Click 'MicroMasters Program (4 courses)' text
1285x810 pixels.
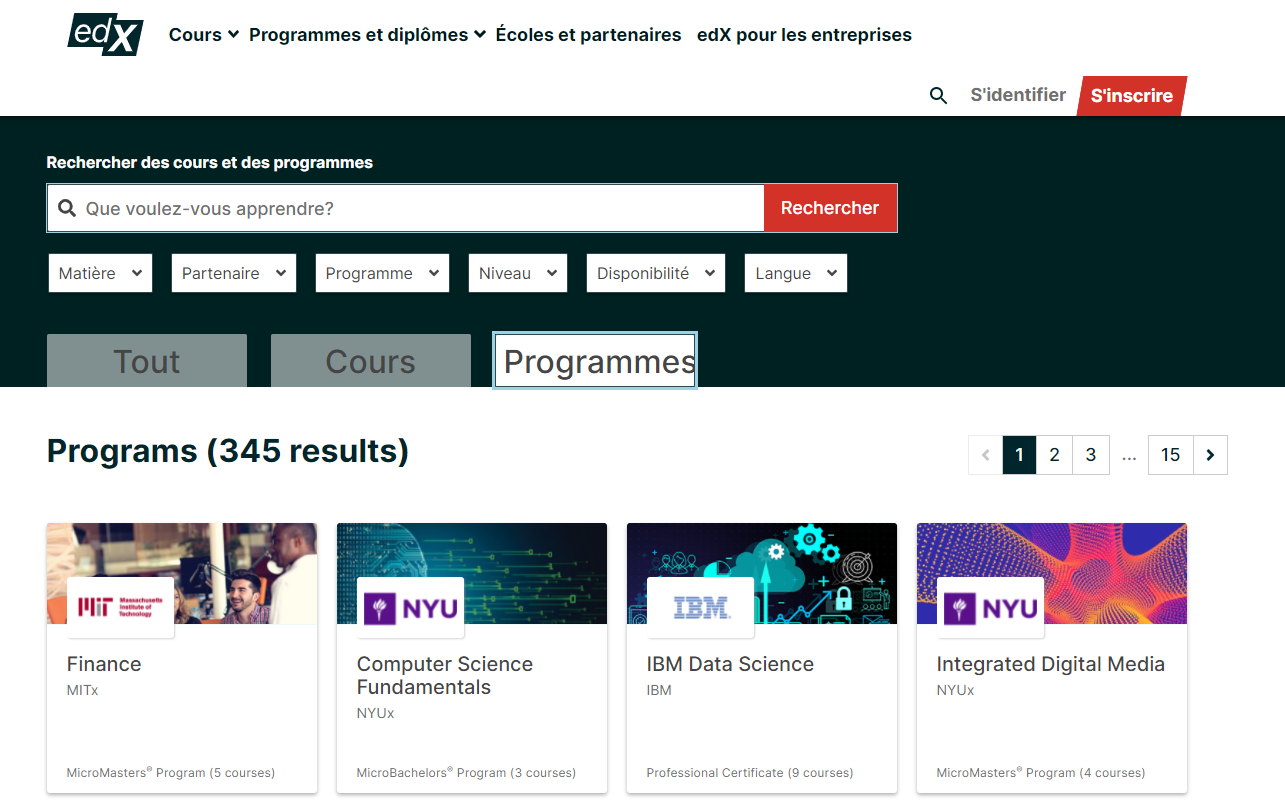pos(1041,772)
